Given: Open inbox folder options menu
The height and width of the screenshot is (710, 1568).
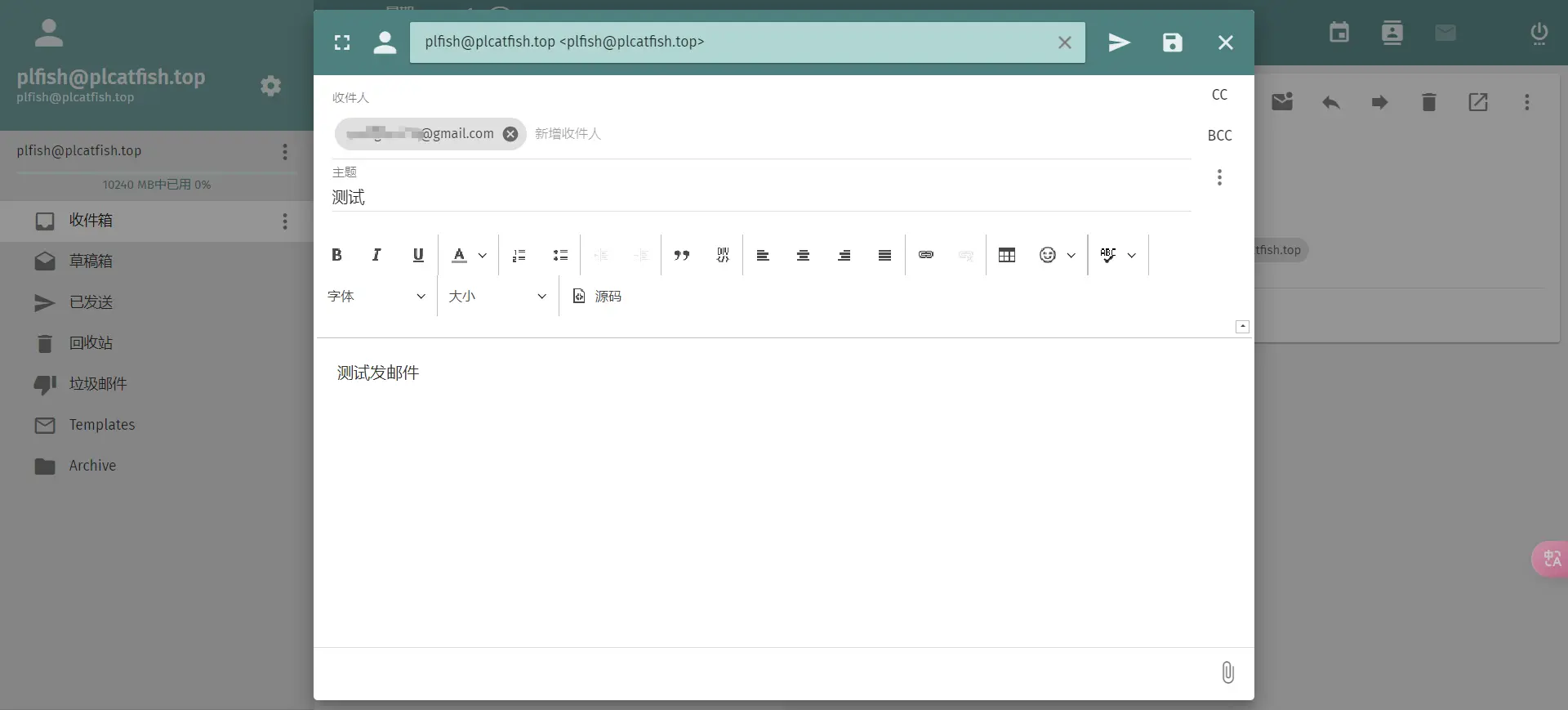Looking at the screenshot, I should coord(285,221).
